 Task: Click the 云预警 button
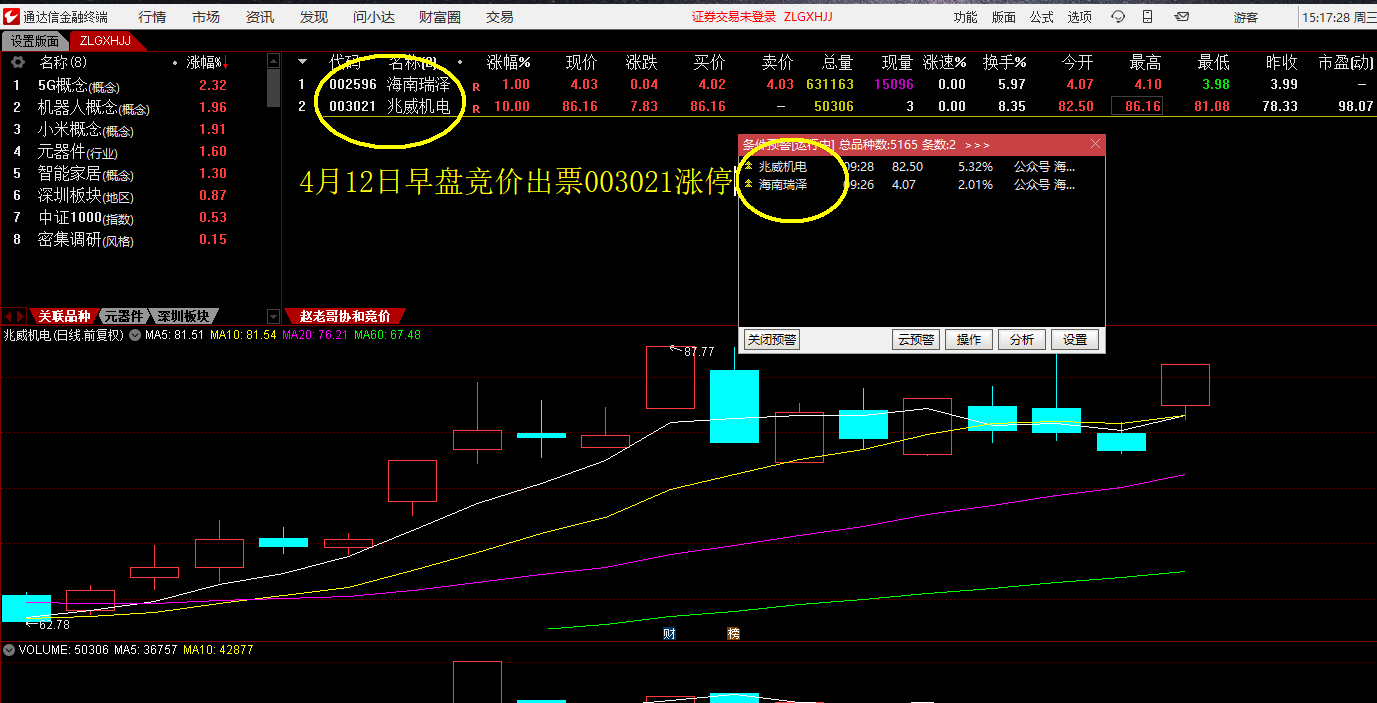click(916, 340)
